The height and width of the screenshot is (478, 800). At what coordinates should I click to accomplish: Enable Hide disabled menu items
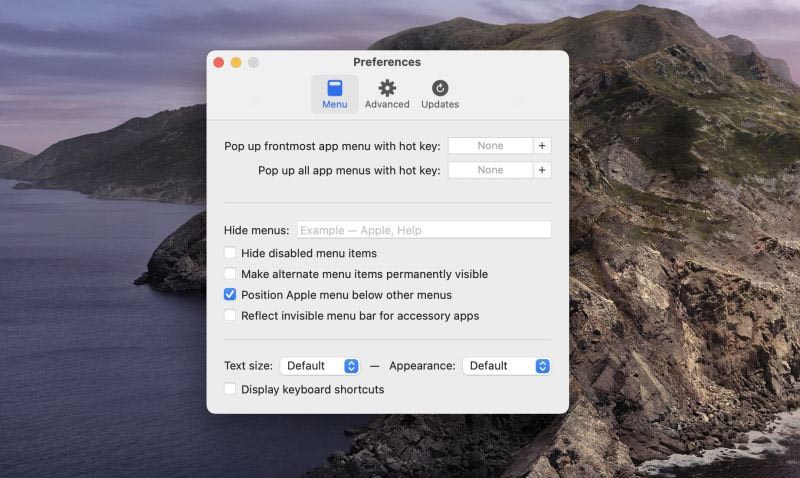pyautogui.click(x=230, y=253)
